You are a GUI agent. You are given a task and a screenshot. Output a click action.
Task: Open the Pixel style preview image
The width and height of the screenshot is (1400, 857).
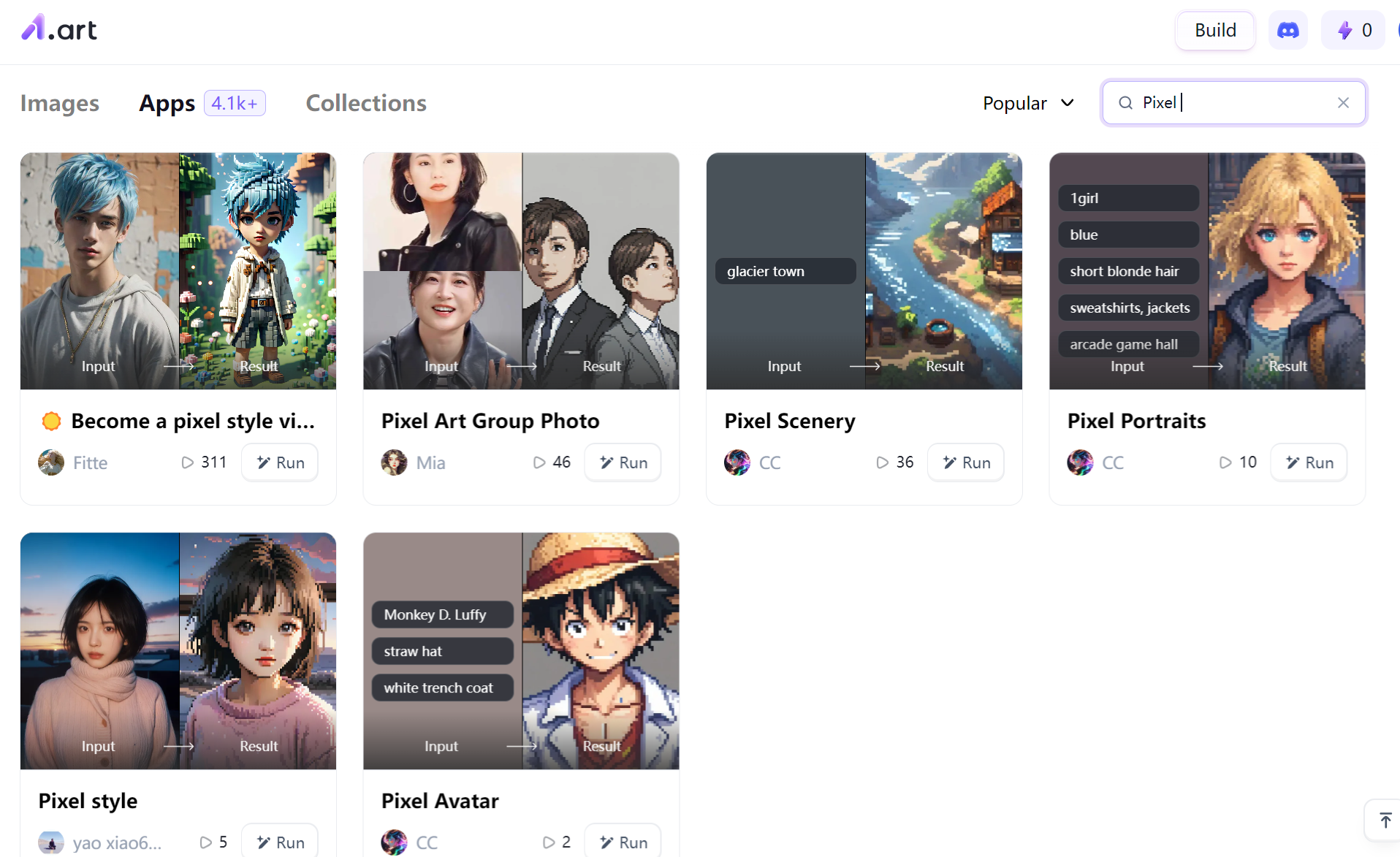[x=178, y=651]
